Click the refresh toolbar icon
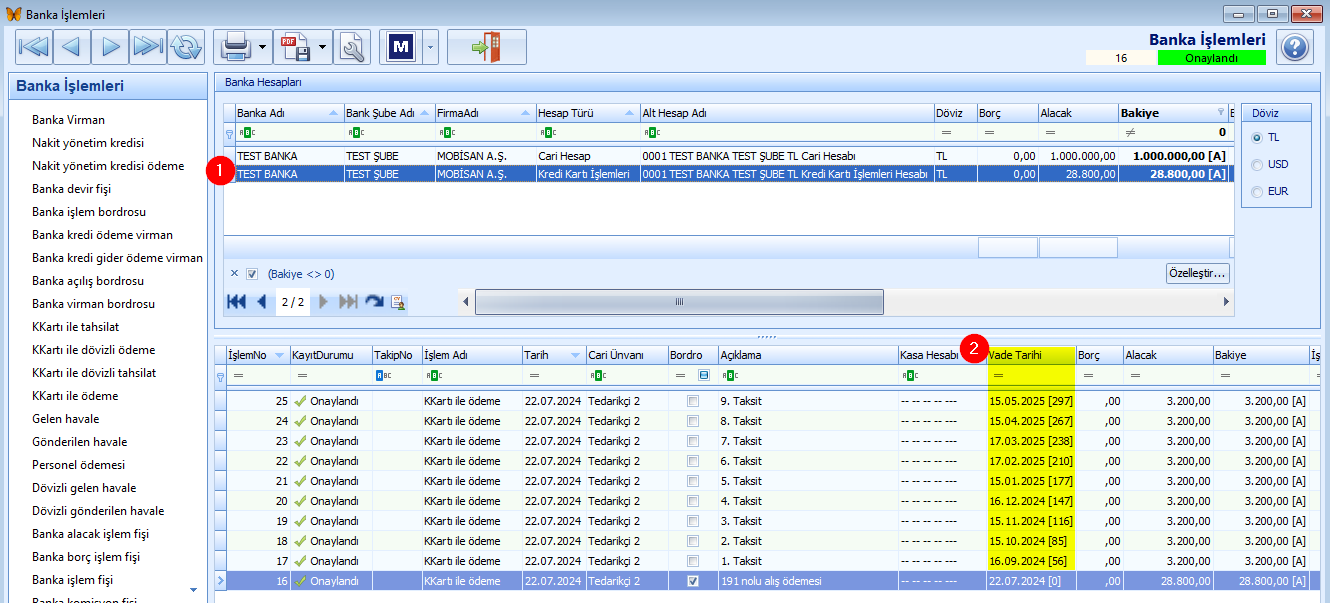This screenshot has width=1330, height=603. [186, 46]
